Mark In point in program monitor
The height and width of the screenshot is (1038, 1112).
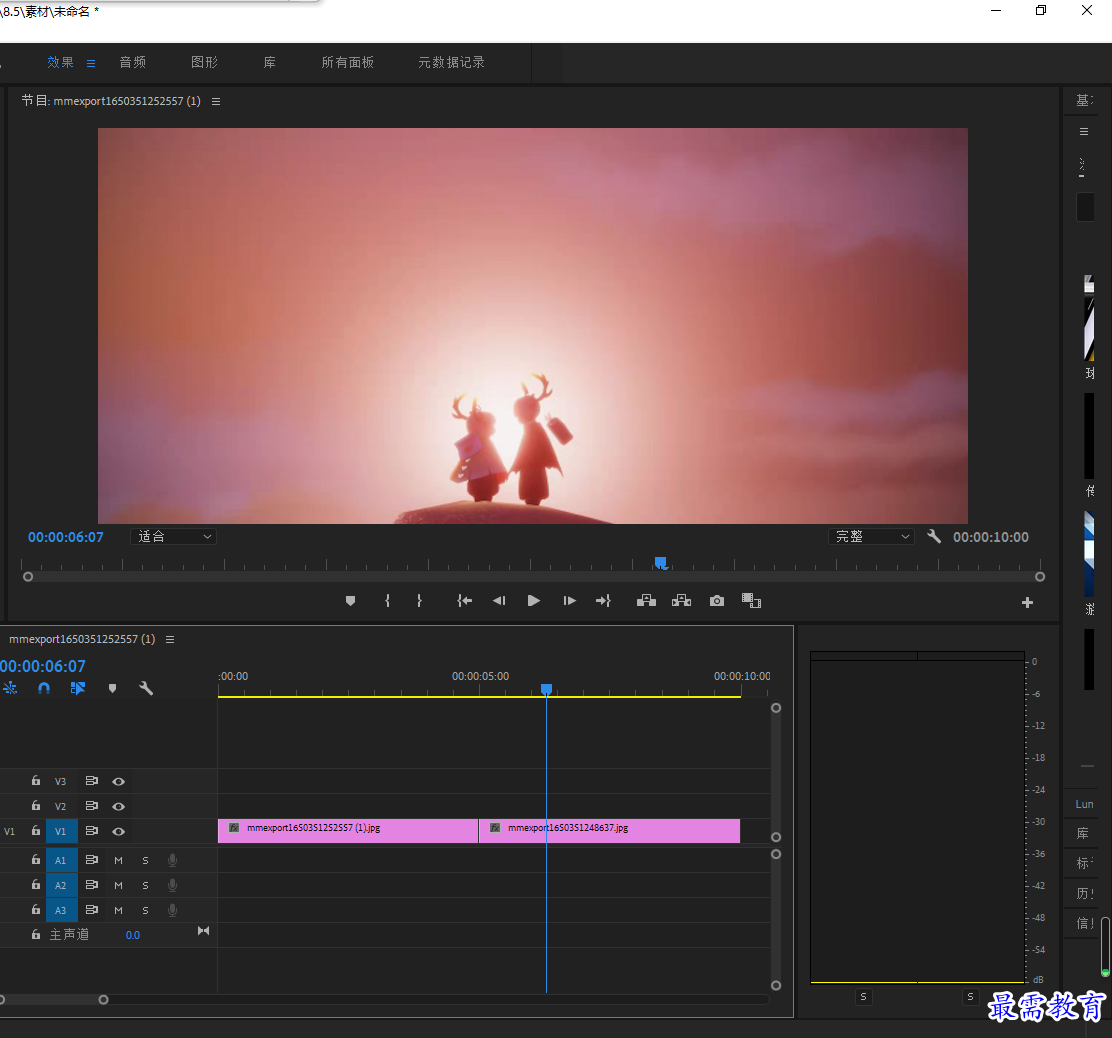click(x=387, y=601)
